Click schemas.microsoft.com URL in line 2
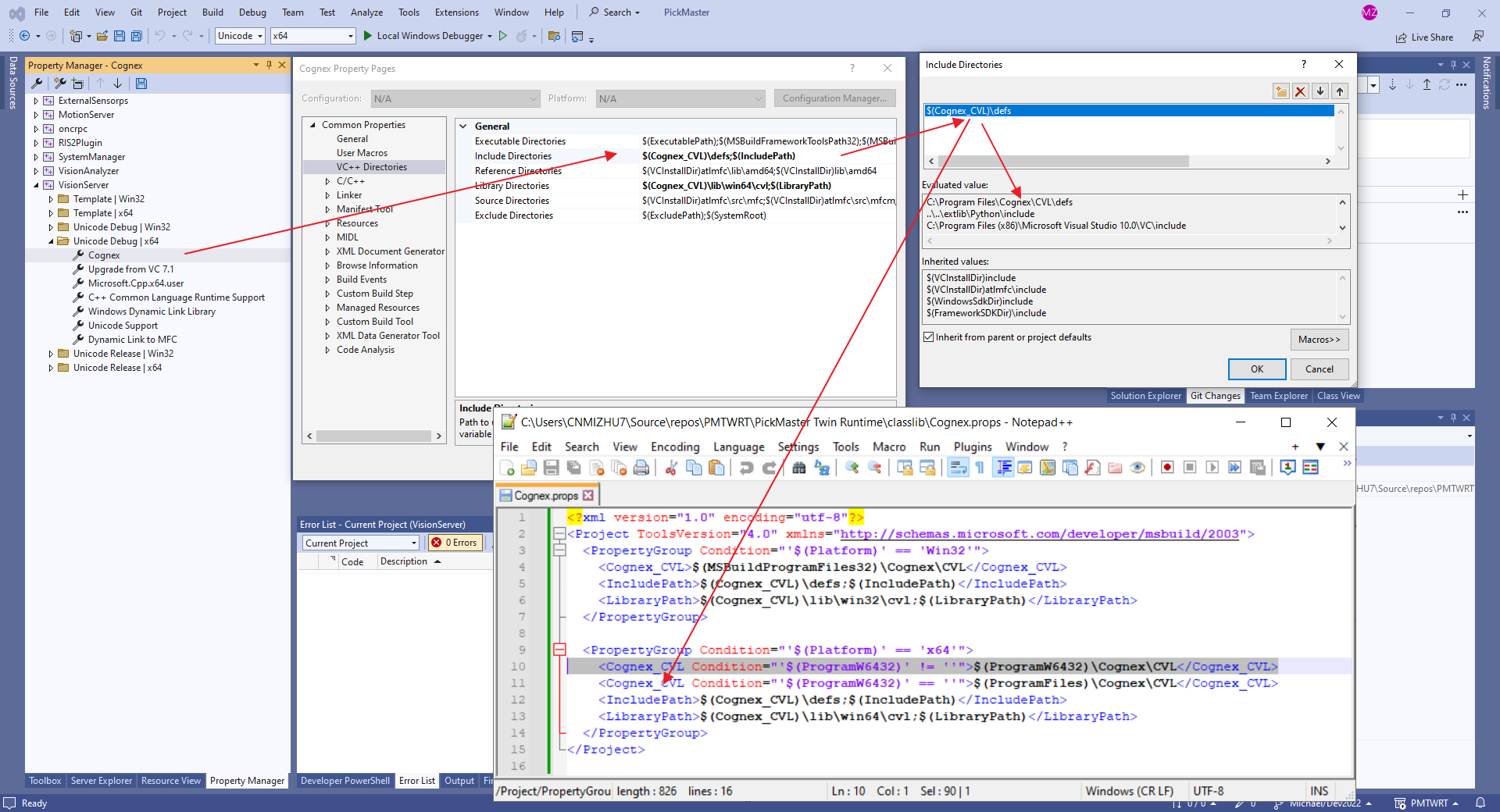Screen dimensions: 1500x812 point(1039,534)
